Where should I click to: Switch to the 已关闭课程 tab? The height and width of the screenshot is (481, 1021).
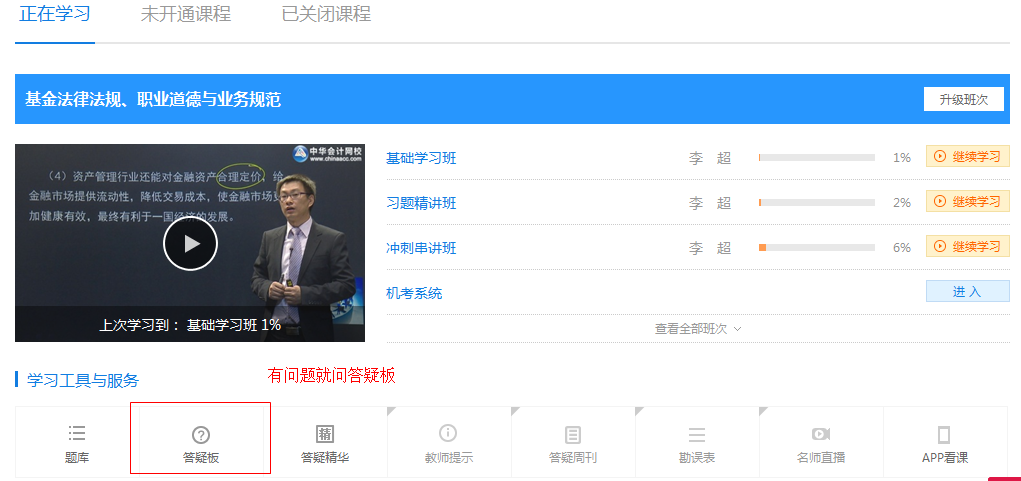(x=326, y=14)
